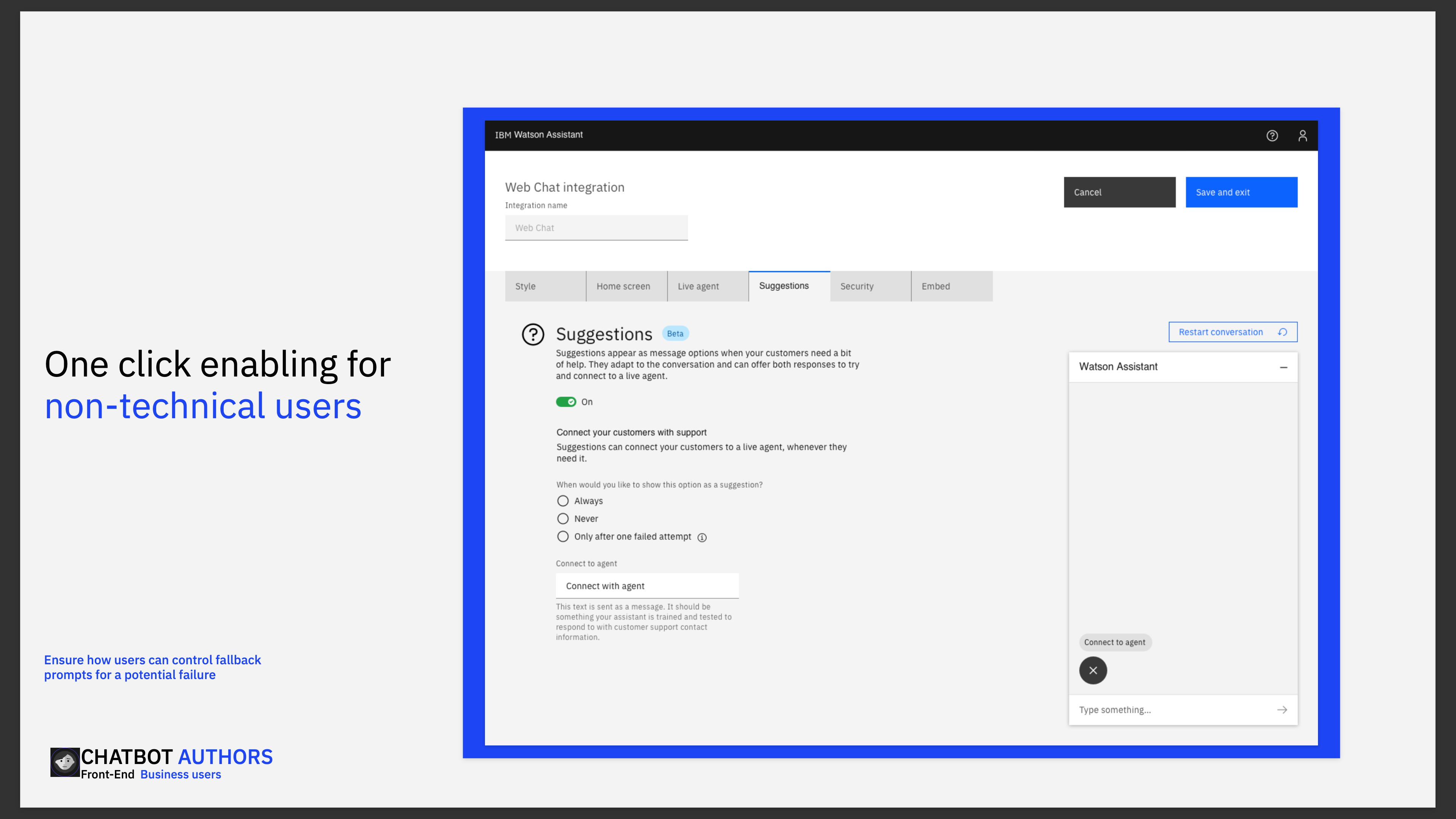Image resolution: width=1456 pixels, height=819 pixels.
Task: Click the Connect to agent suggestion chip
Action: pyautogui.click(x=1115, y=642)
